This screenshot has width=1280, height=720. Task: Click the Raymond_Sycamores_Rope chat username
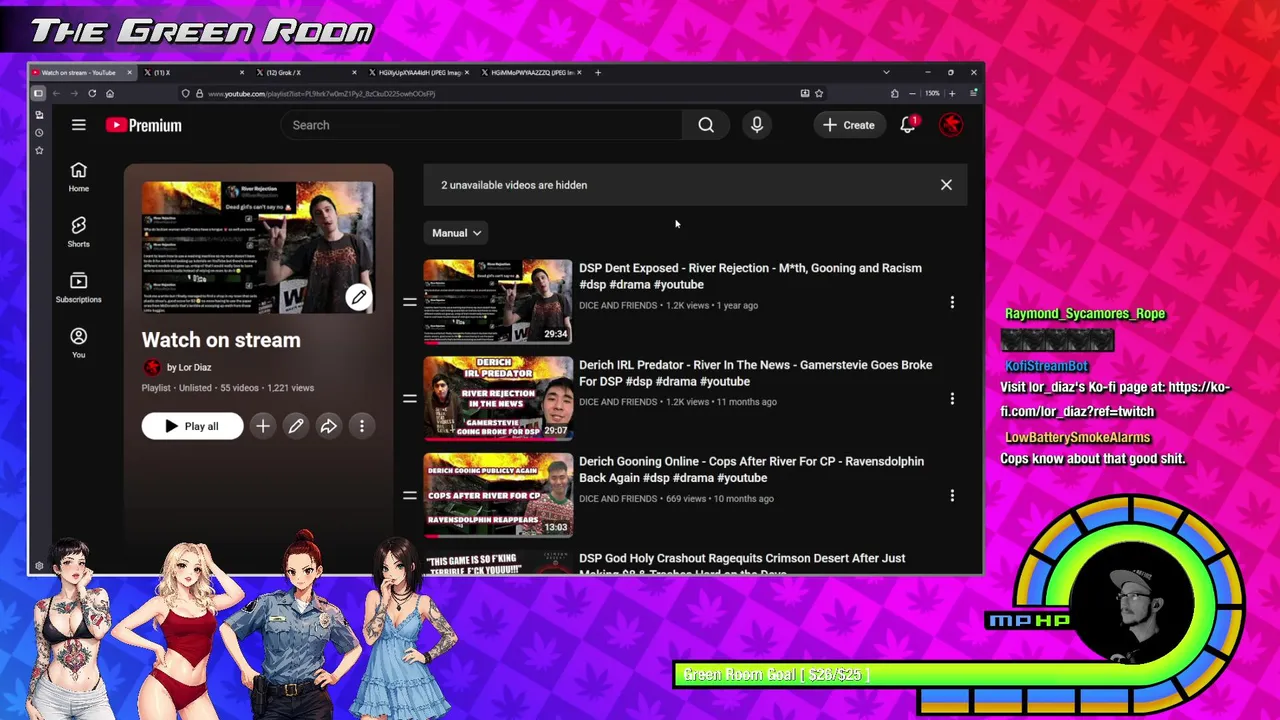point(1085,313)
